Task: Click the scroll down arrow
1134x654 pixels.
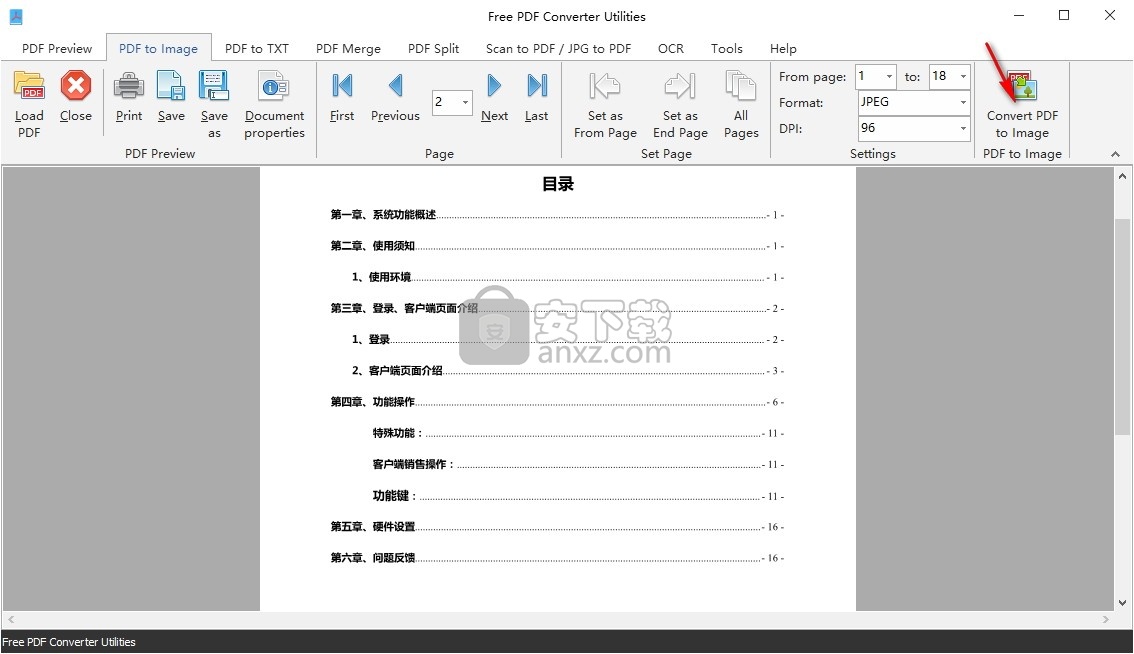Action: click(x=1122, y=603)
